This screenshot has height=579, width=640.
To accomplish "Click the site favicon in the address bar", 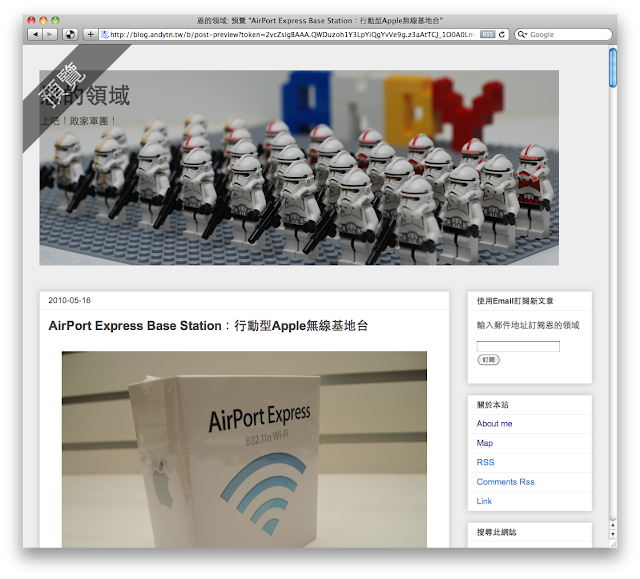I will coord(104,35).
